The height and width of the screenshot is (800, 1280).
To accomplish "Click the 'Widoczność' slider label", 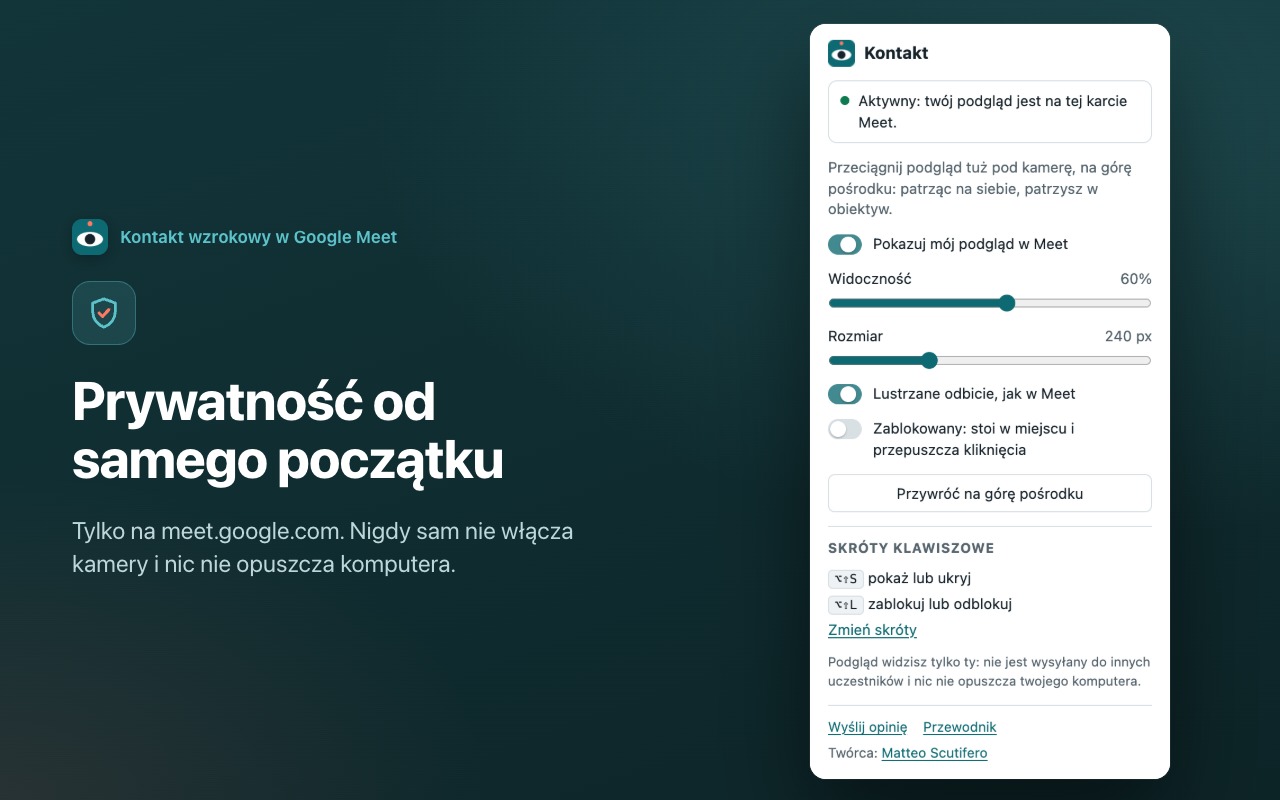I will point(870,279).
